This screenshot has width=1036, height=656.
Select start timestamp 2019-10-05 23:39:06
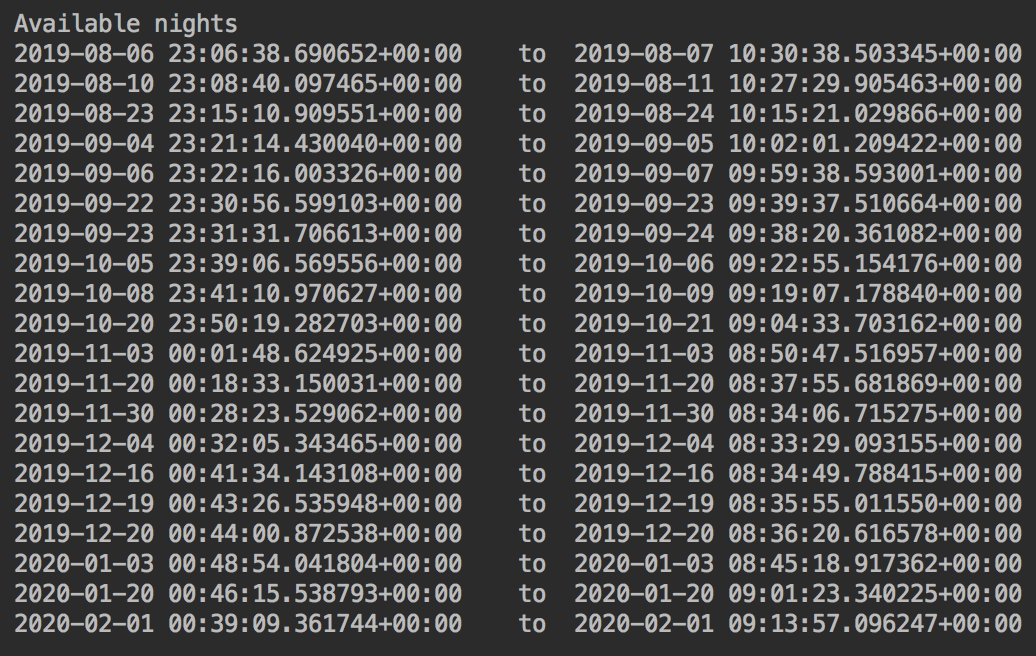238,264
